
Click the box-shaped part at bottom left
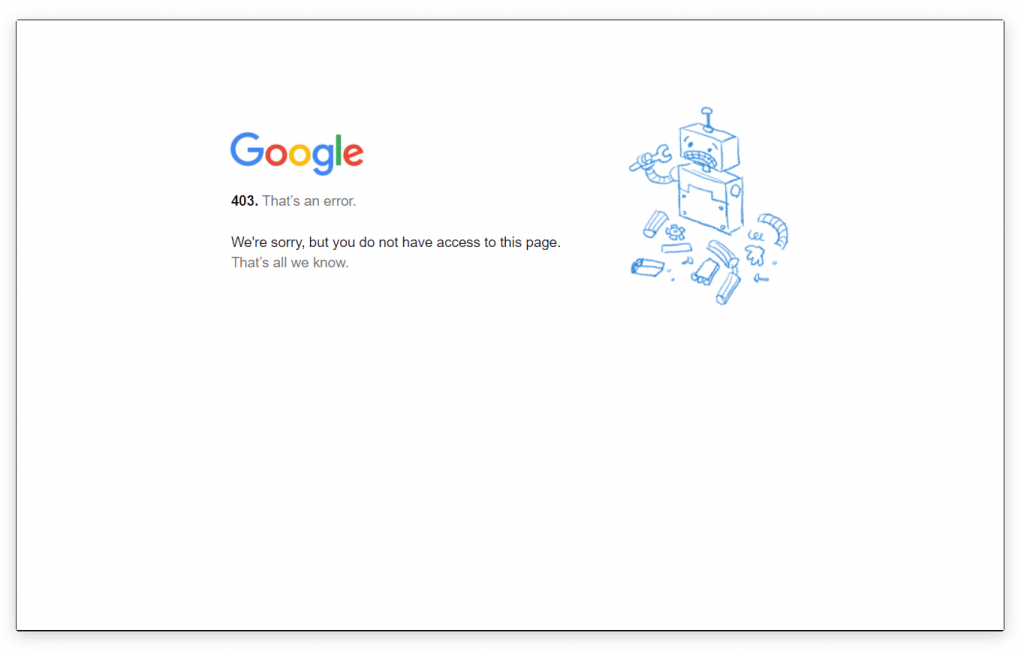[647, 268]
